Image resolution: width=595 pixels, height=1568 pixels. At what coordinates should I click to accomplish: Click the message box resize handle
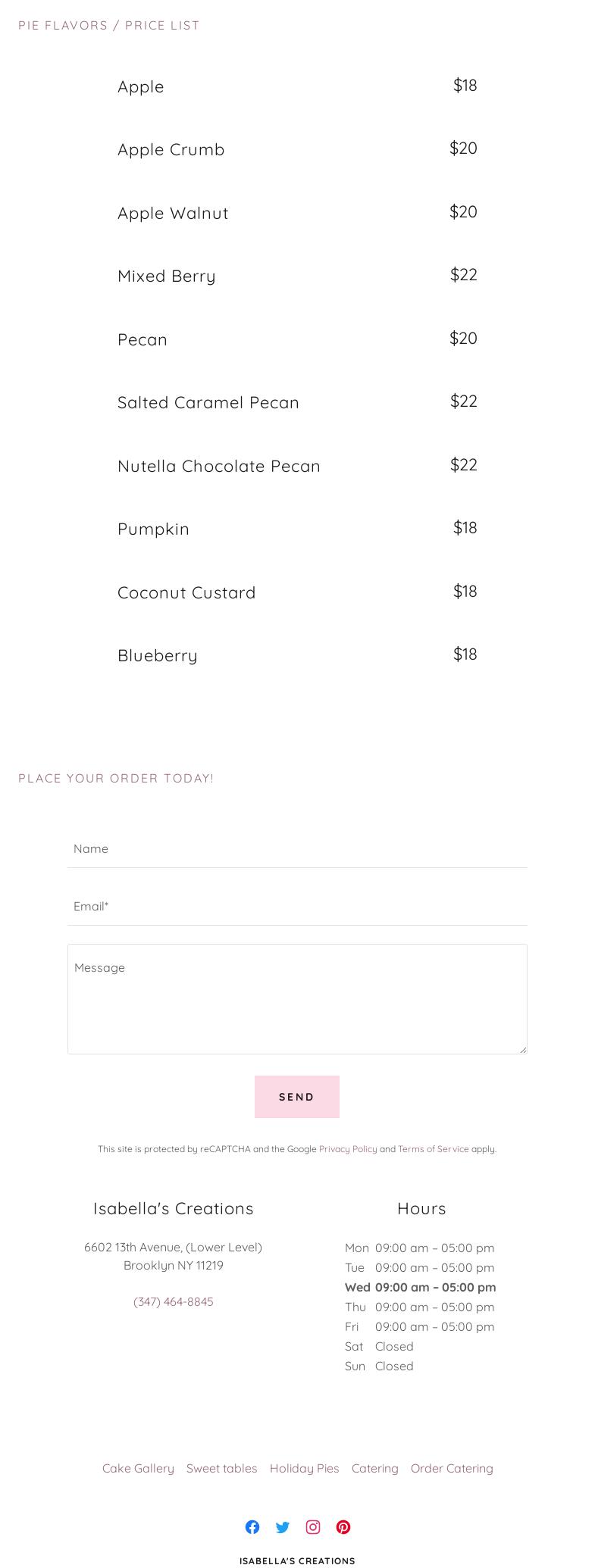coord(524,1049)
